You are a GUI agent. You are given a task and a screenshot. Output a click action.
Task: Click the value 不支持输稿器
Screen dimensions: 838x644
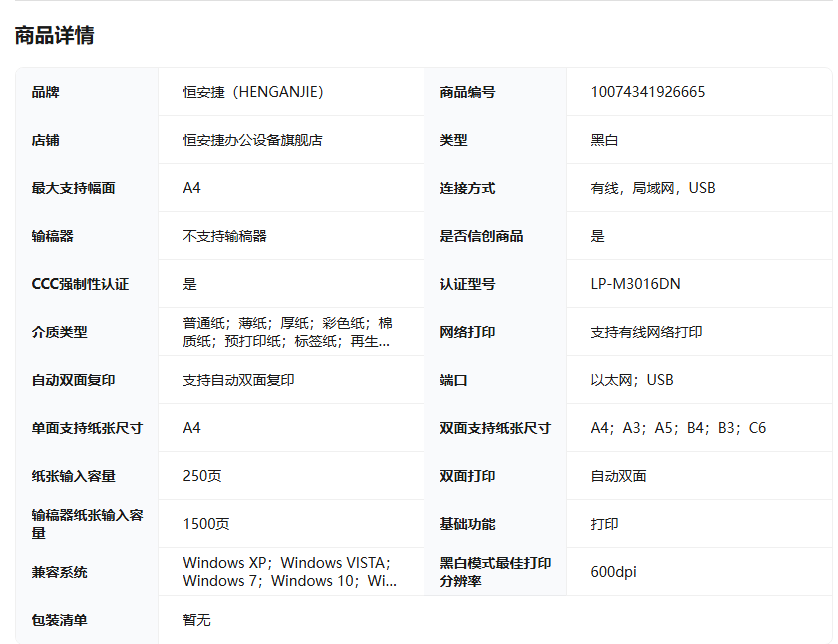coord(224,236)
